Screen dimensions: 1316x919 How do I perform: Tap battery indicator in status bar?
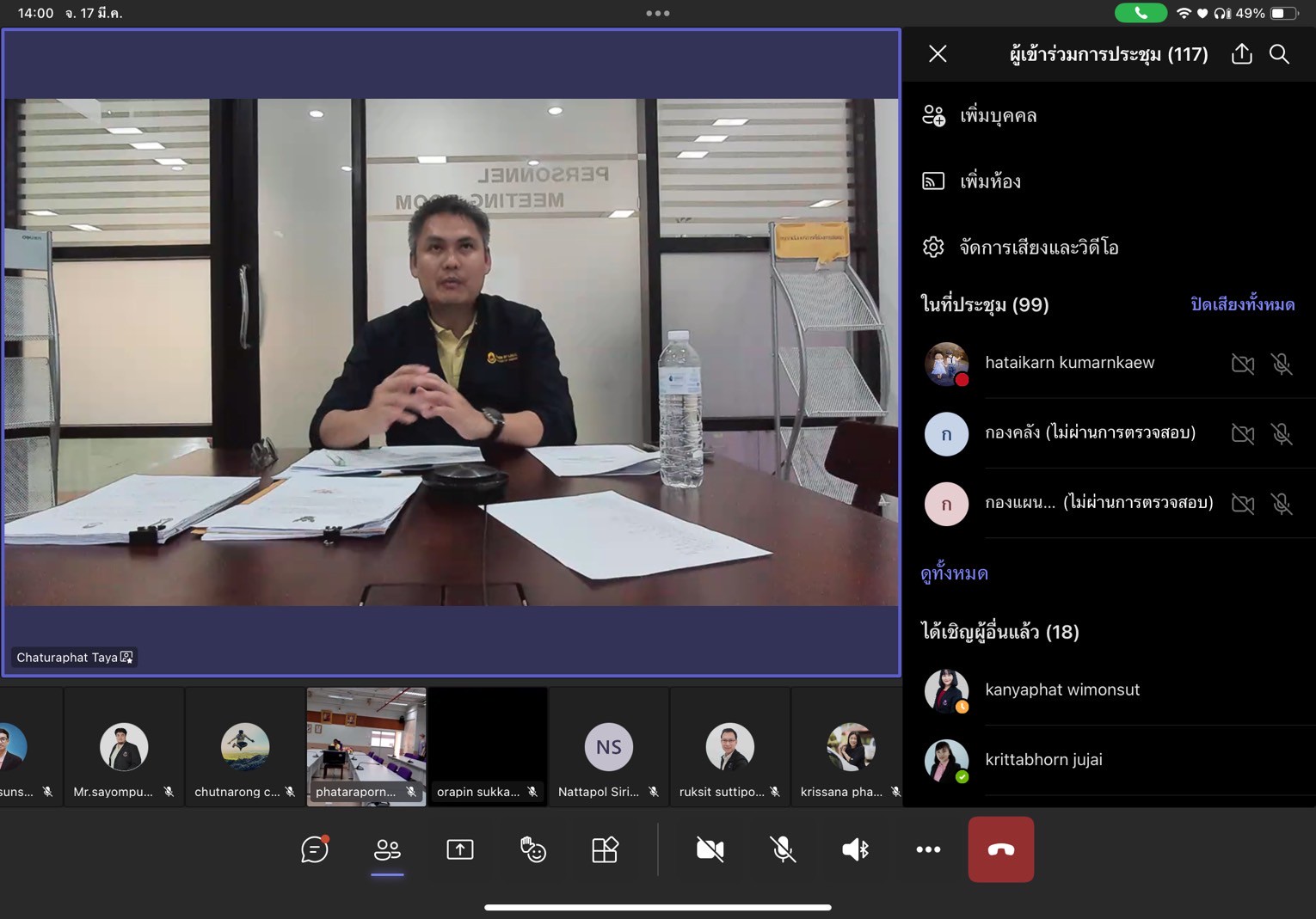click(x=1283, y=13)
